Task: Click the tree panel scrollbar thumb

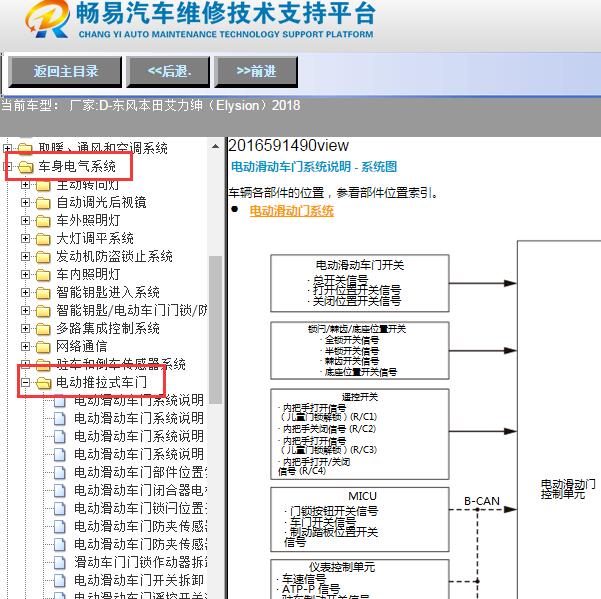Action: (x=215, y=330)
